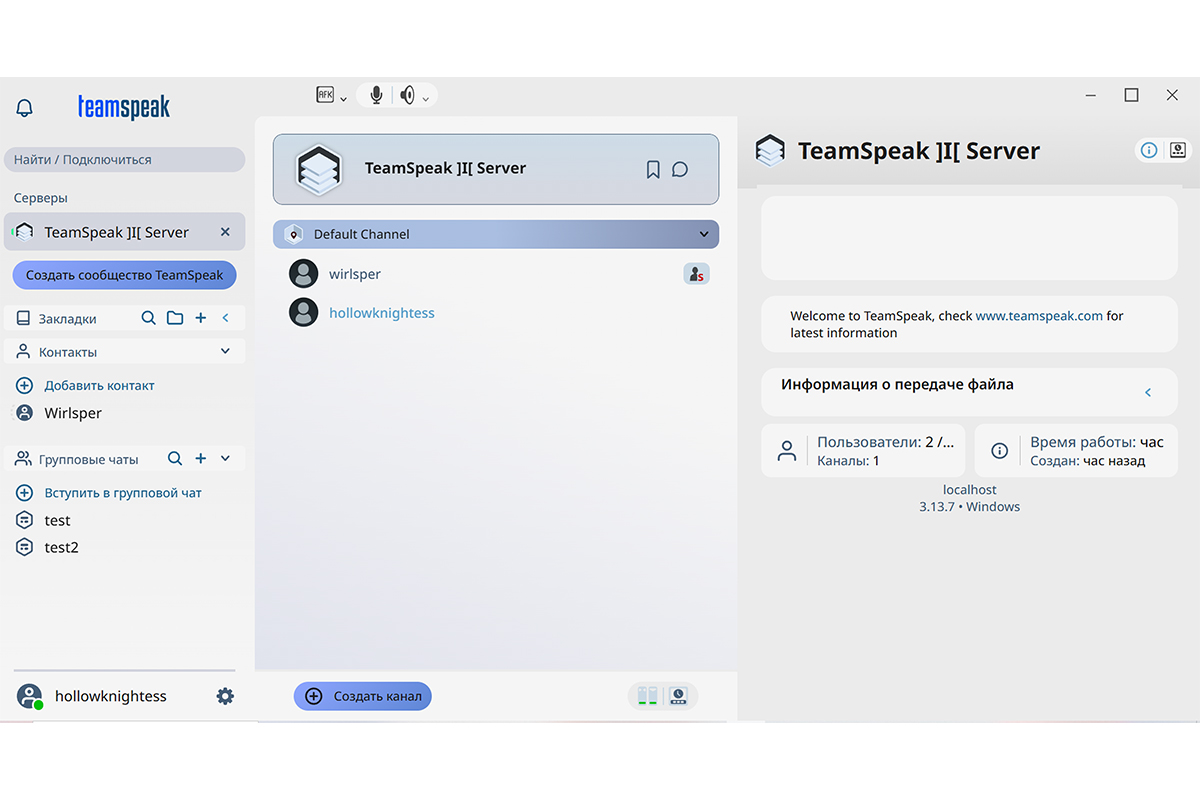The height and width of the screenshot is (800, 1200).
Task: Click the talk status icon next to wirlsper
Action: 696,273
